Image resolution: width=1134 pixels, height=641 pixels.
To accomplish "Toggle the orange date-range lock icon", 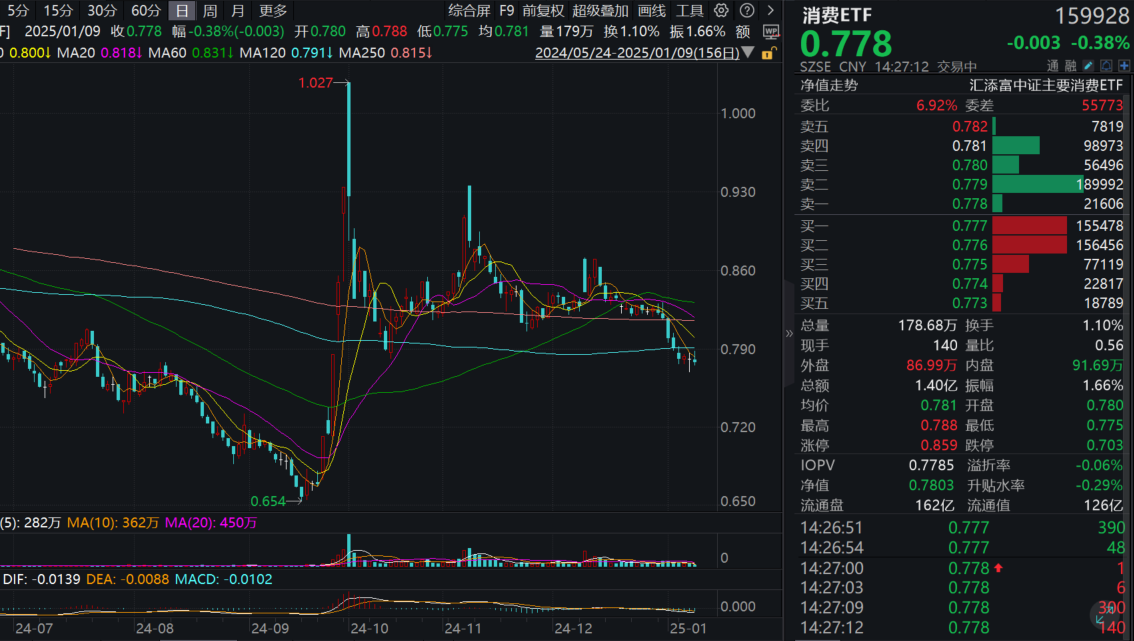I will click(x=767, y=53).
